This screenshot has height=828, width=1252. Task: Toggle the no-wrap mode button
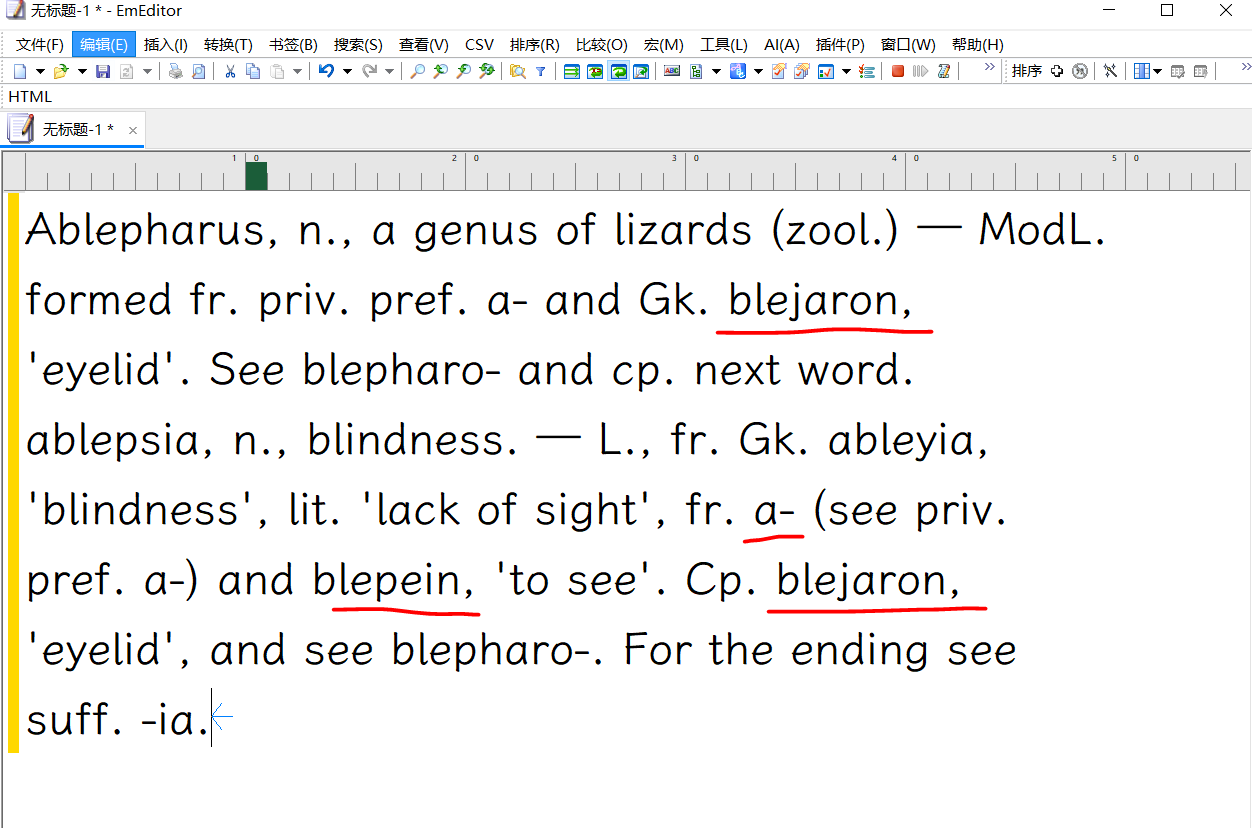pos(572,71)
